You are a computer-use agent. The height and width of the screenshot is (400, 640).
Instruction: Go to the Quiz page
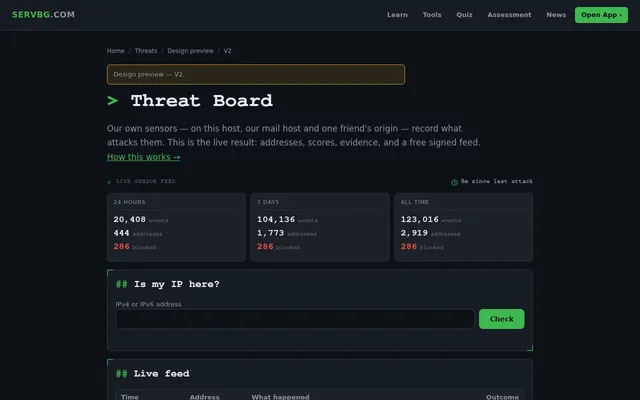click(x=464, y=15)
